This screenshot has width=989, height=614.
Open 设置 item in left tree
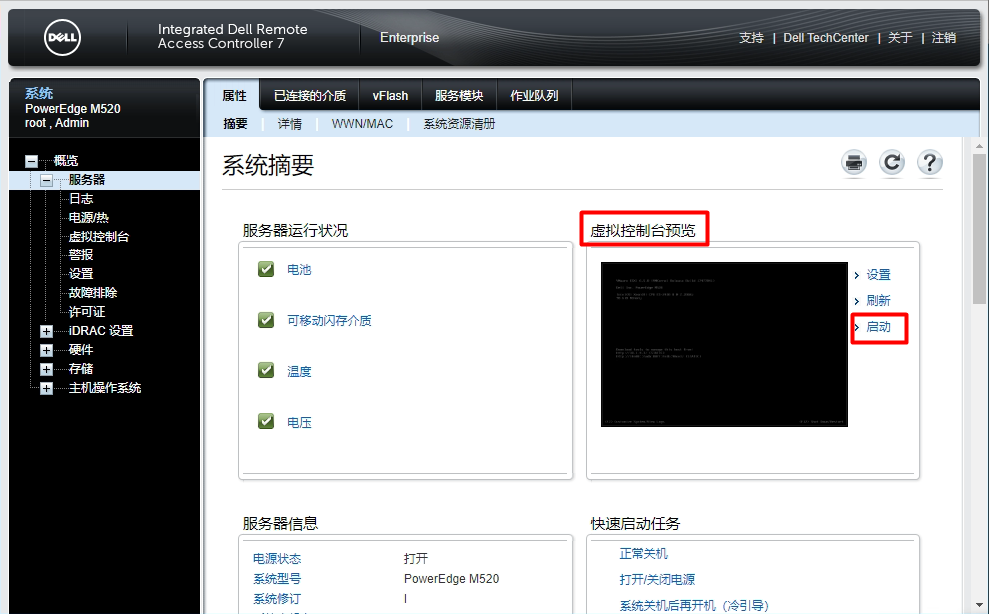pyautogui.click(x=81, y=274)
